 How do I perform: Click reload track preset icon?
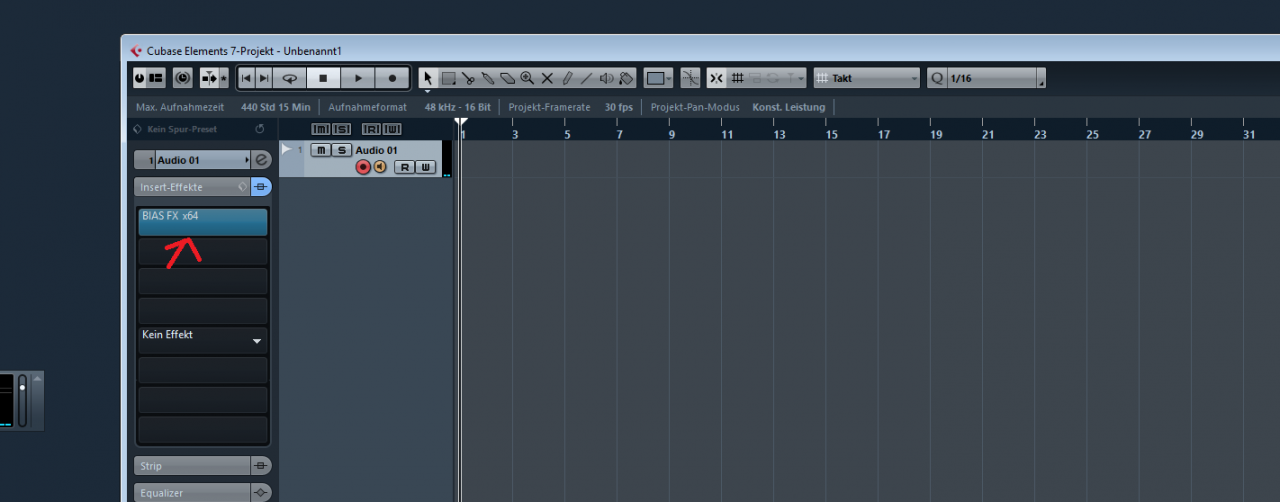point(259,129)
